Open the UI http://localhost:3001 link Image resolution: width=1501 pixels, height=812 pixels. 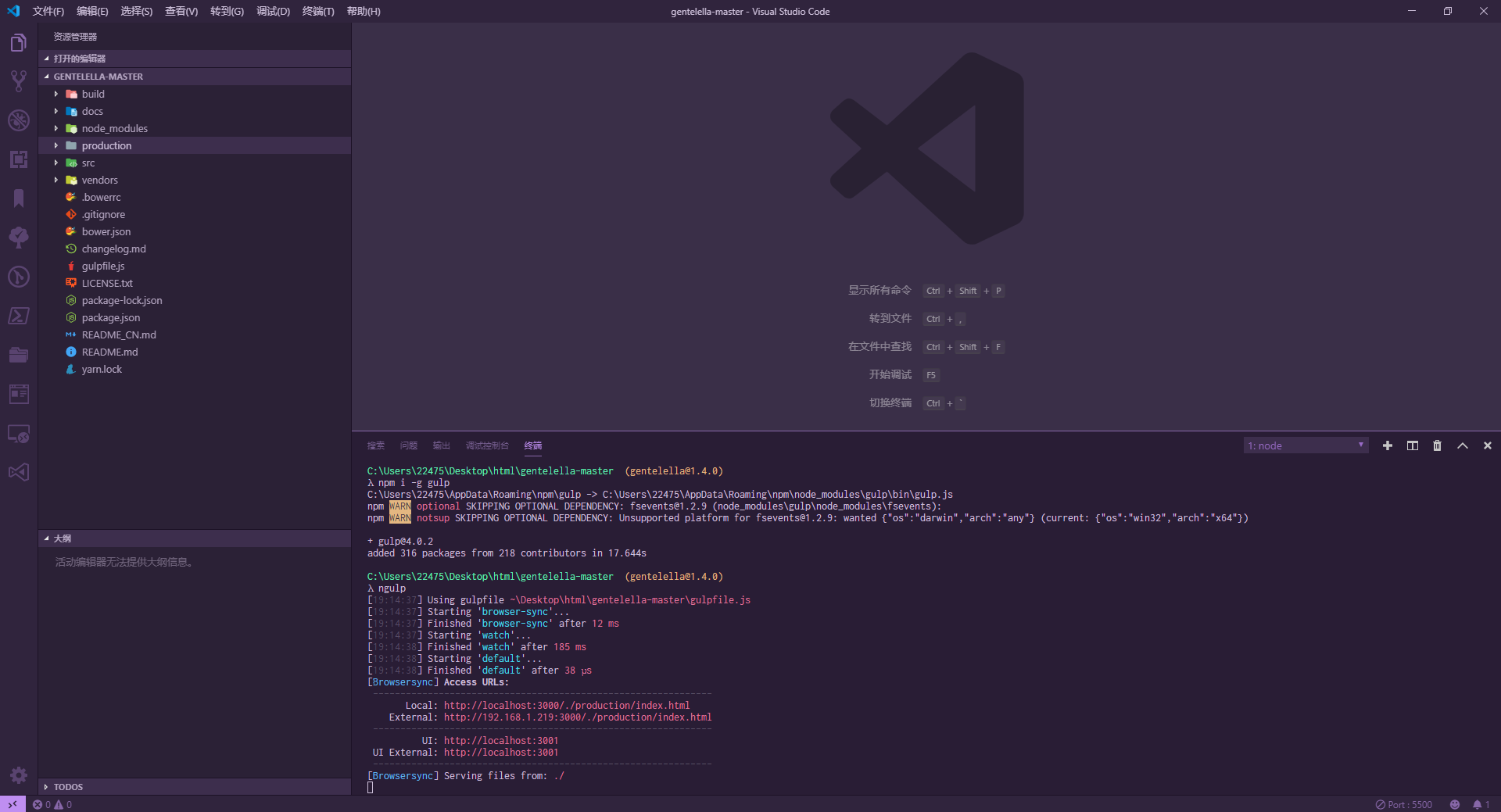(x=501, y=741)
